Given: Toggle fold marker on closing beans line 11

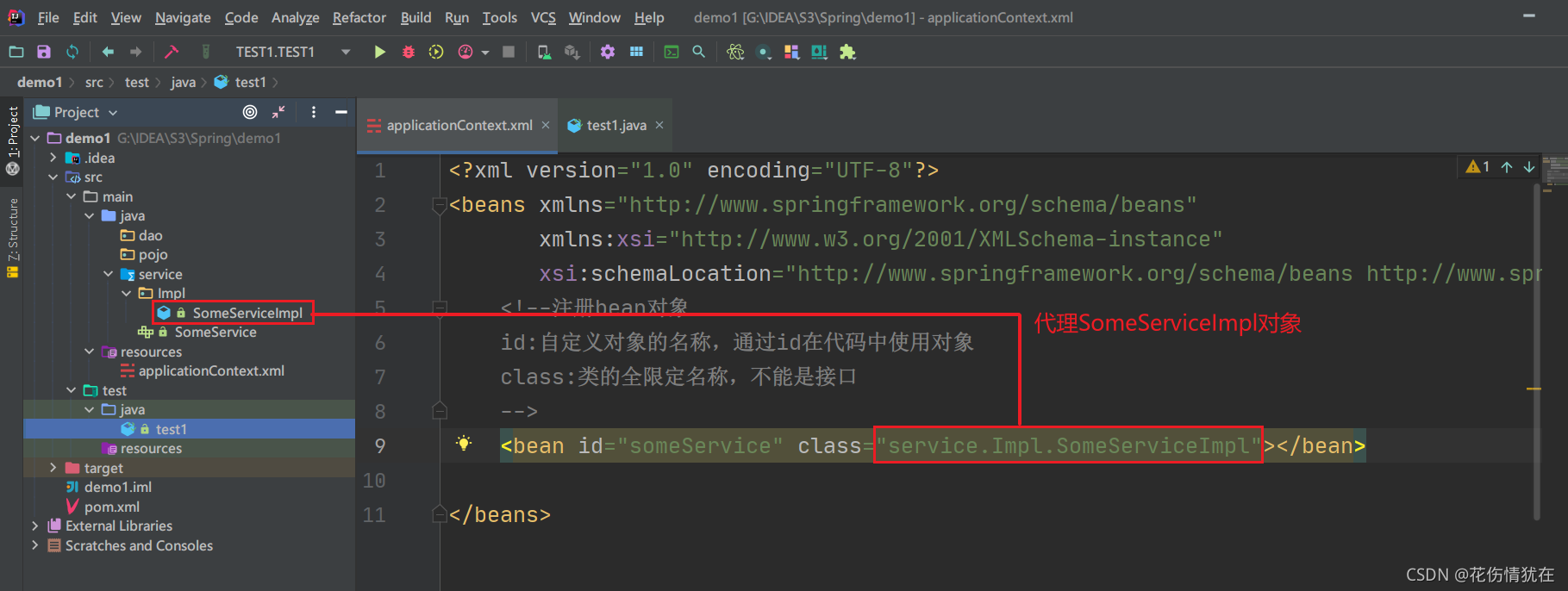Looking at the screenshot, I should tap(439, 514).
